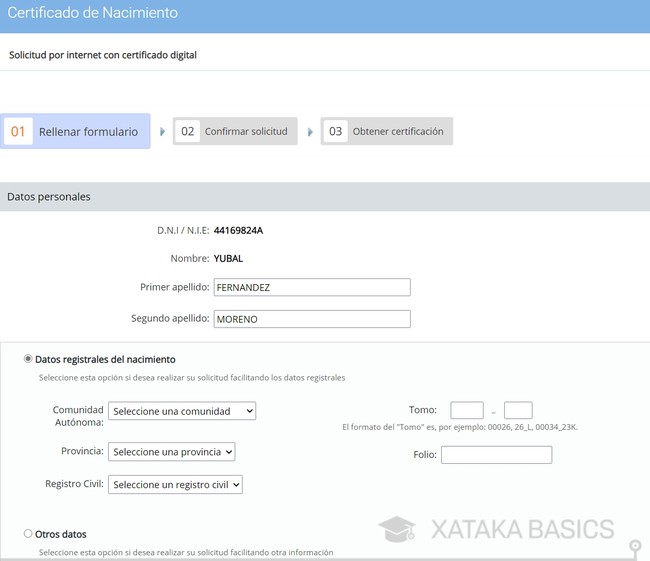Go to step 02 Confirmar solicitud
The image size is (650, 561).
(235, 131)
